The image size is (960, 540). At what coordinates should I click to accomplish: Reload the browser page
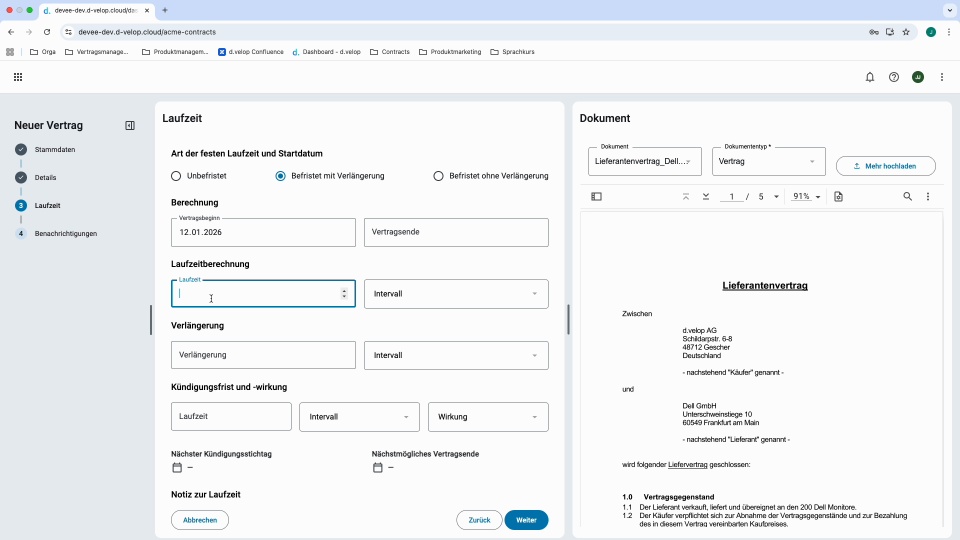click(47, 32)
